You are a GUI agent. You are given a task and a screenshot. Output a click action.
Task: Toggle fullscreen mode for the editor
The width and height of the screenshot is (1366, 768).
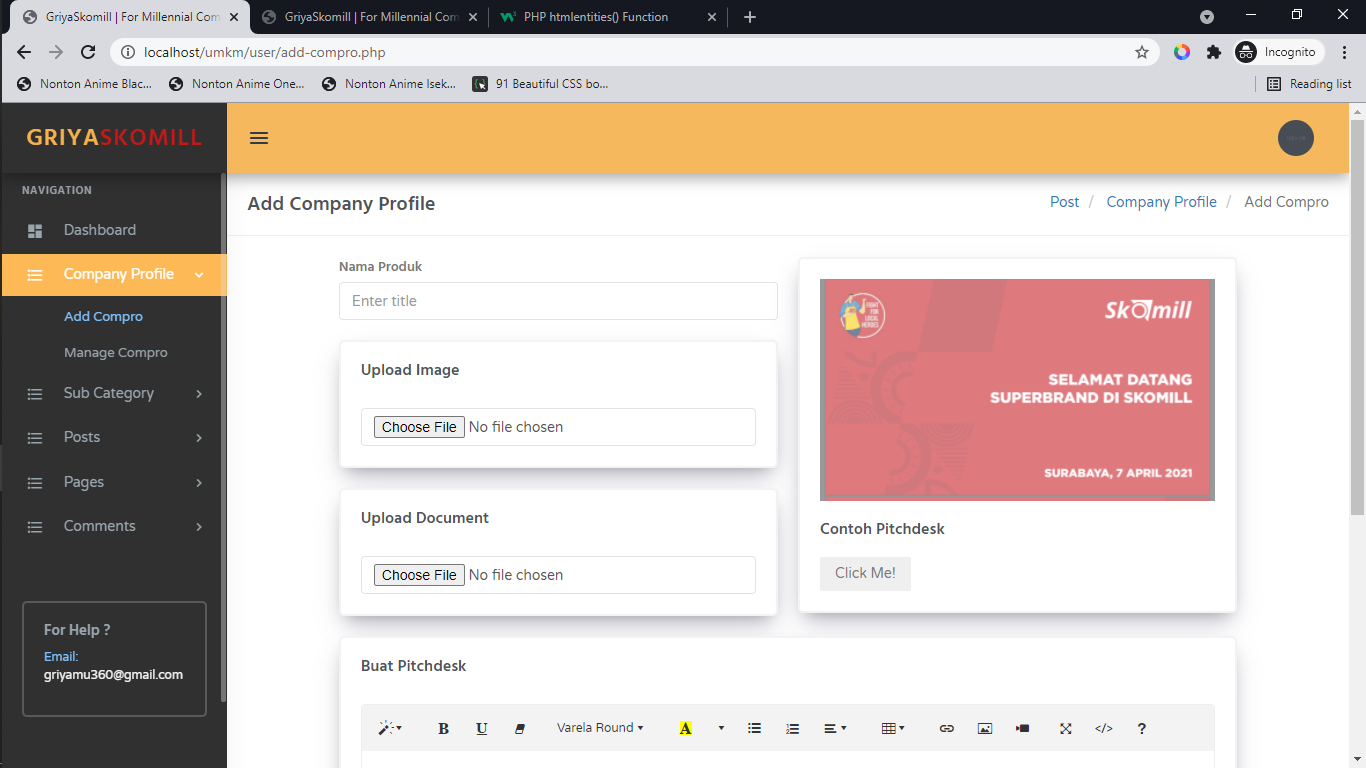pos(1065,729)
